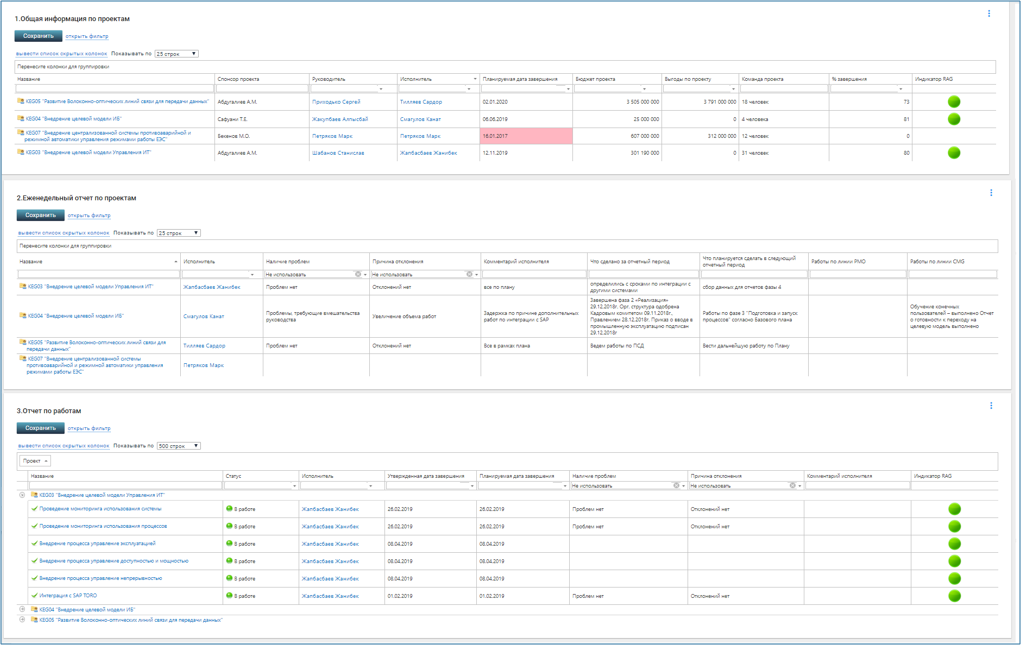This screenshot has width=1021, height=645.
Task: Open the Руководитель filter dropdown in section 1
Action: (x=381, y=89)
